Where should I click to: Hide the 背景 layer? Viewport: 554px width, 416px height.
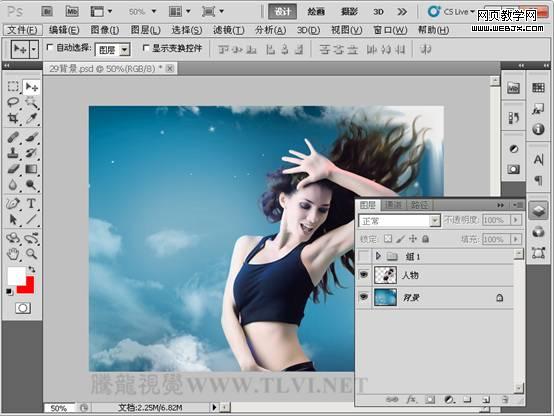(x=364, y=297)
